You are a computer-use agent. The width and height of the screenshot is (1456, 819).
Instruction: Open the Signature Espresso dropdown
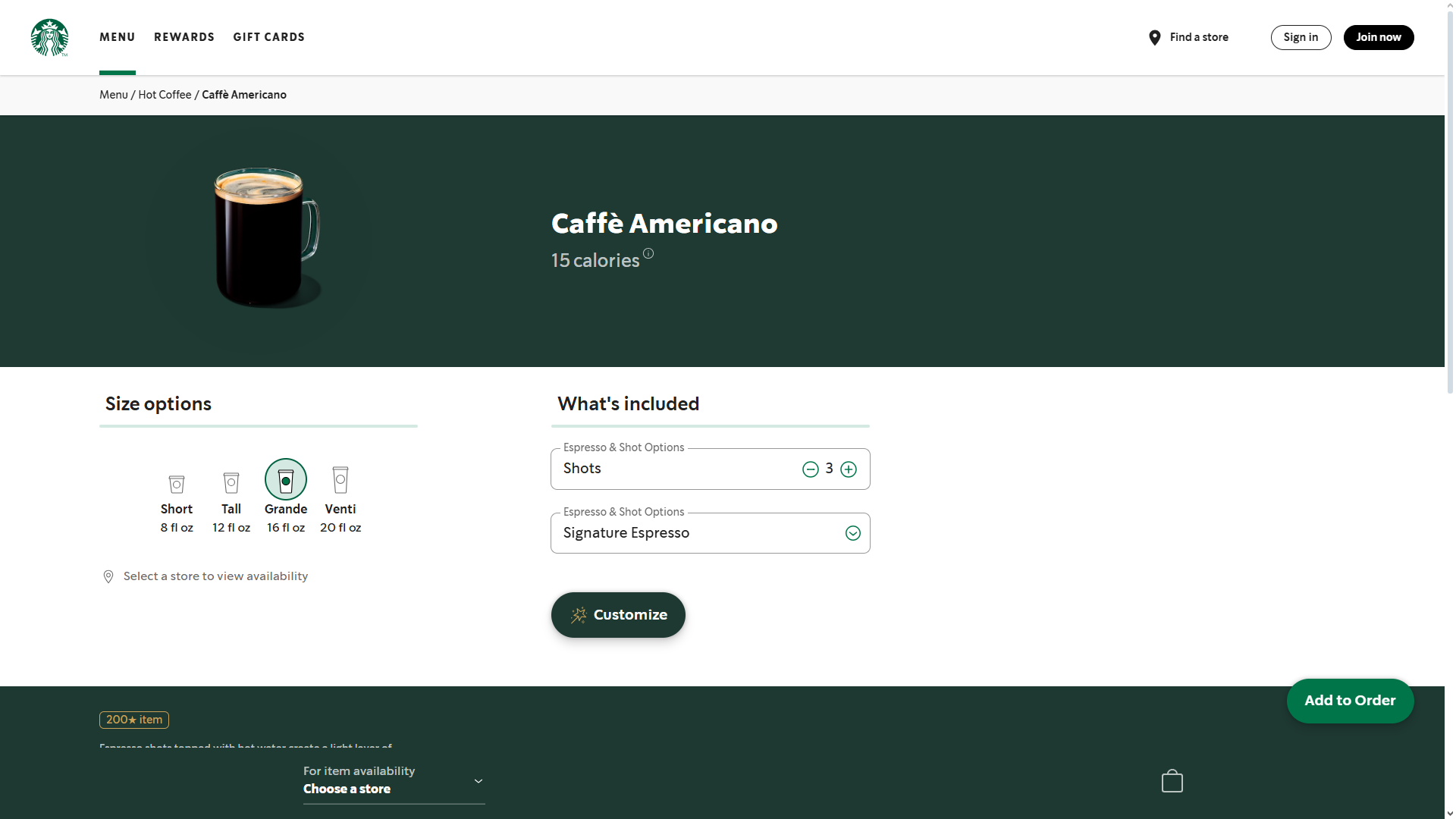tap(711, 533)
